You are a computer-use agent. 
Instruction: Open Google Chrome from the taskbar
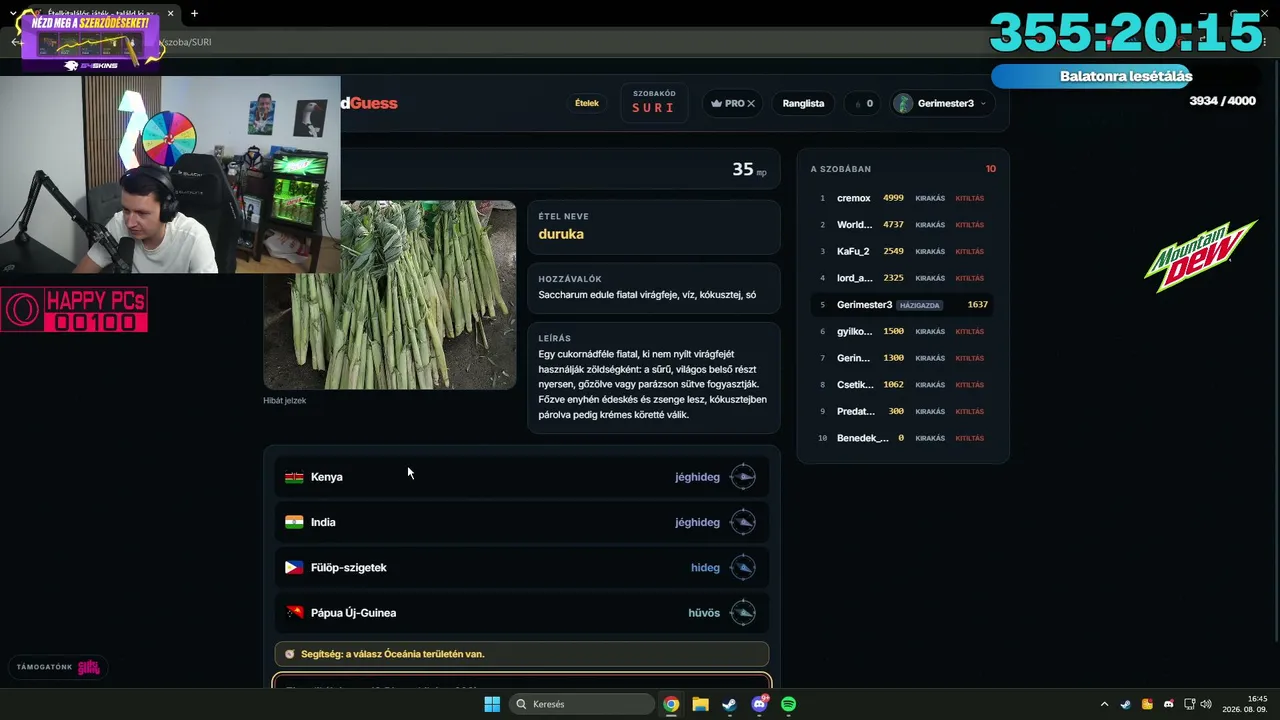(671, 704)
